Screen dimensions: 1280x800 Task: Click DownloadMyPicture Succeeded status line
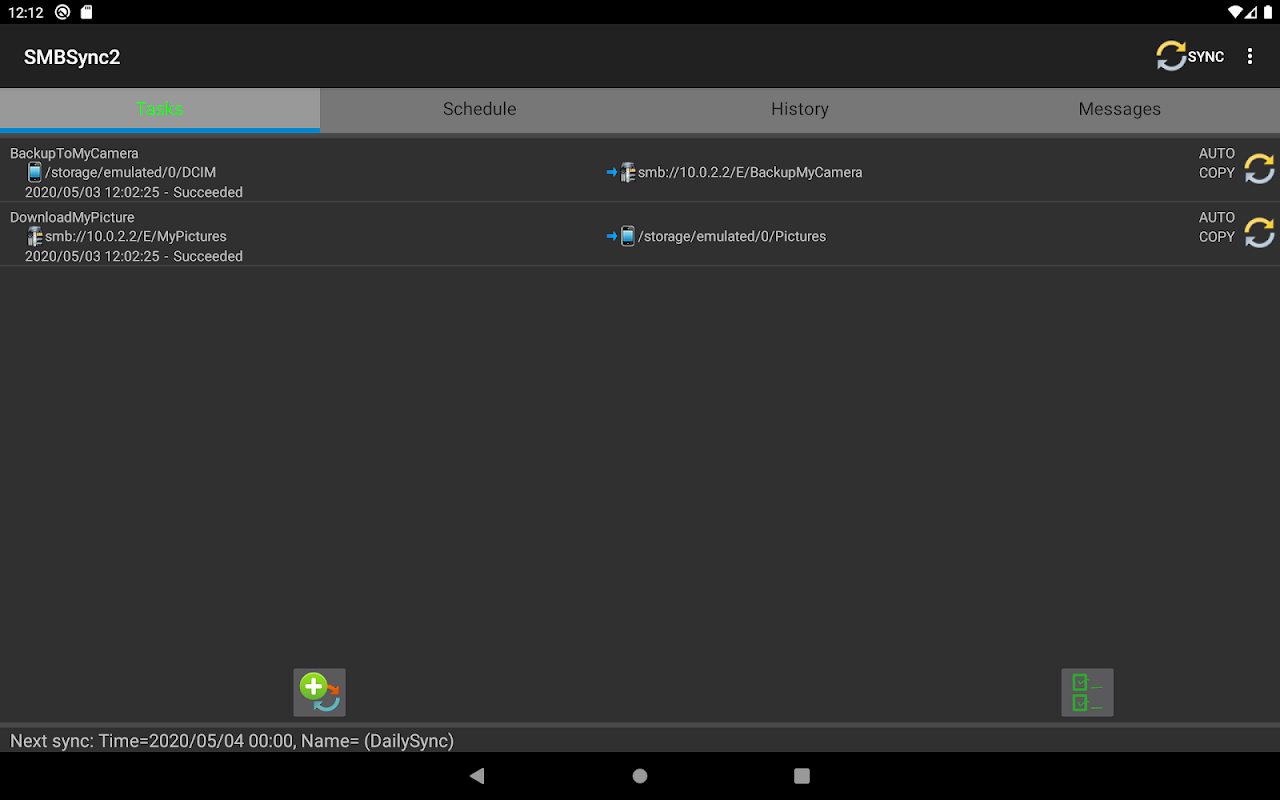[x=134, y=256]
